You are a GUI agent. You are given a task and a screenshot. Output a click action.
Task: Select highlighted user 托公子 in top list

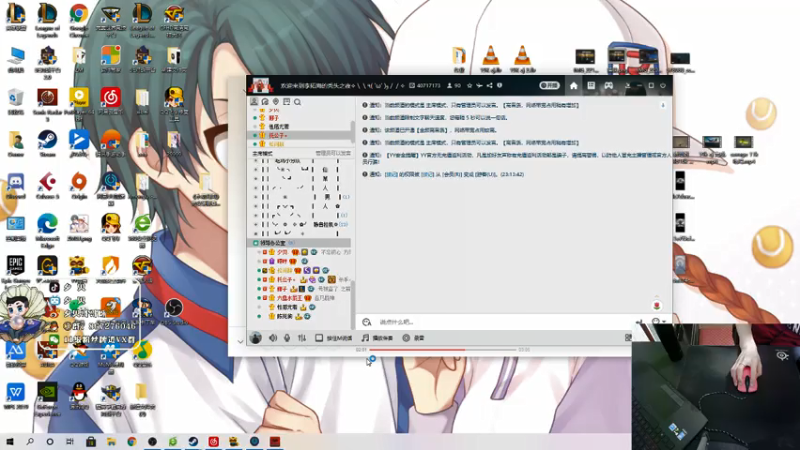click(301, 135)
